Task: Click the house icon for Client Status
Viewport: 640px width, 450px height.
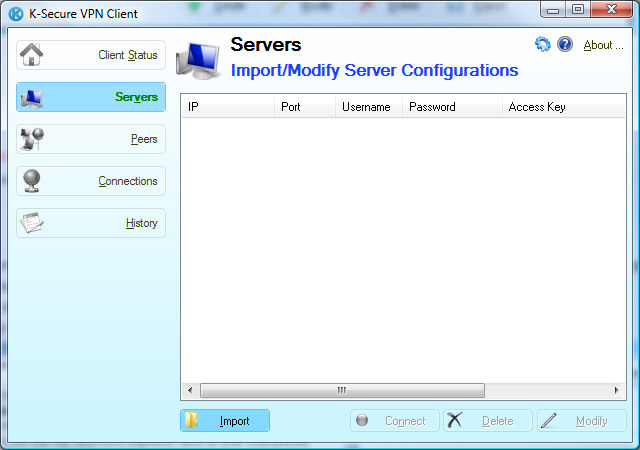Action: point(32,54)
